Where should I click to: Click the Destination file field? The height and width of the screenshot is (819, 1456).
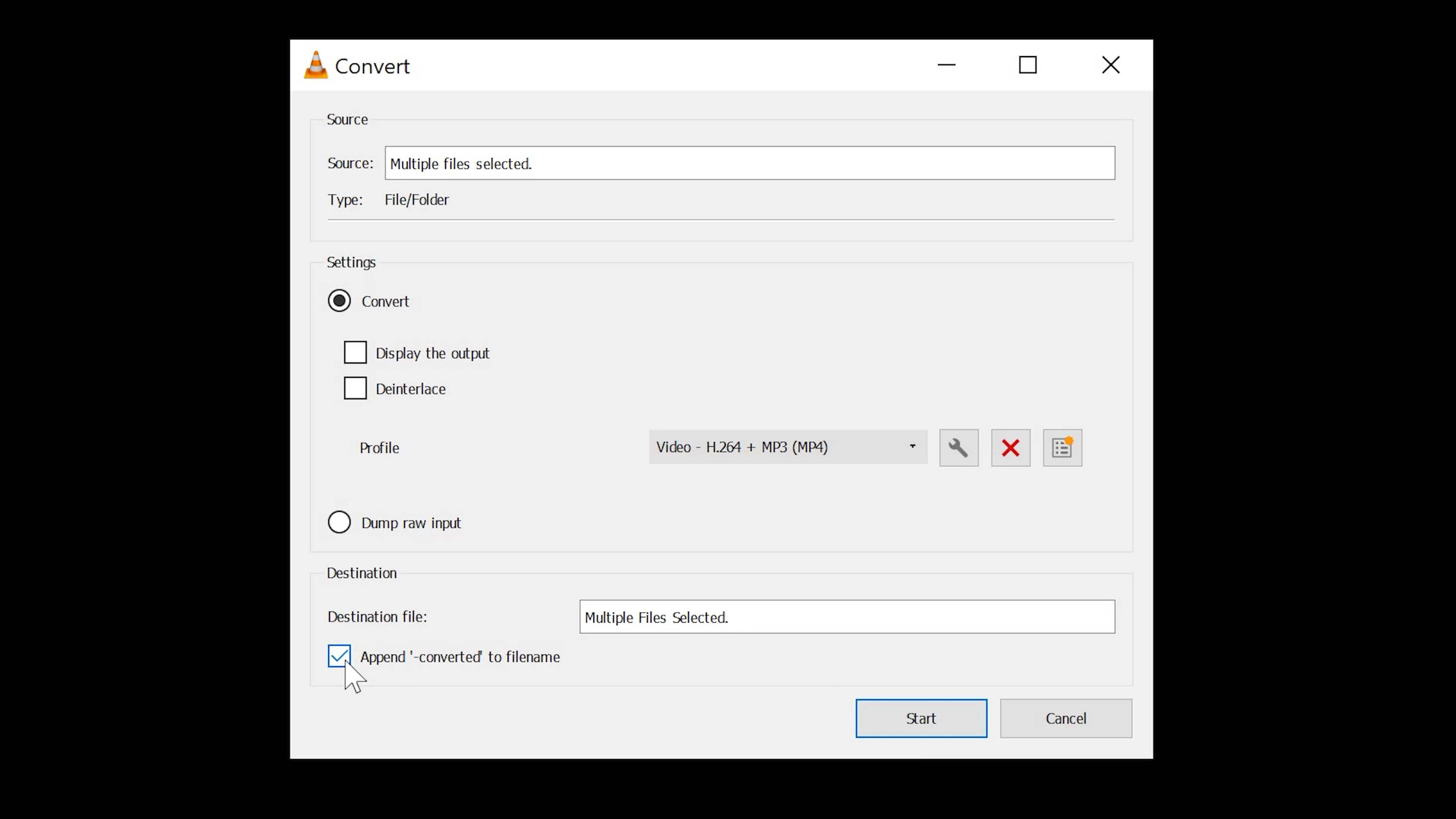click(x=847, y=617)
